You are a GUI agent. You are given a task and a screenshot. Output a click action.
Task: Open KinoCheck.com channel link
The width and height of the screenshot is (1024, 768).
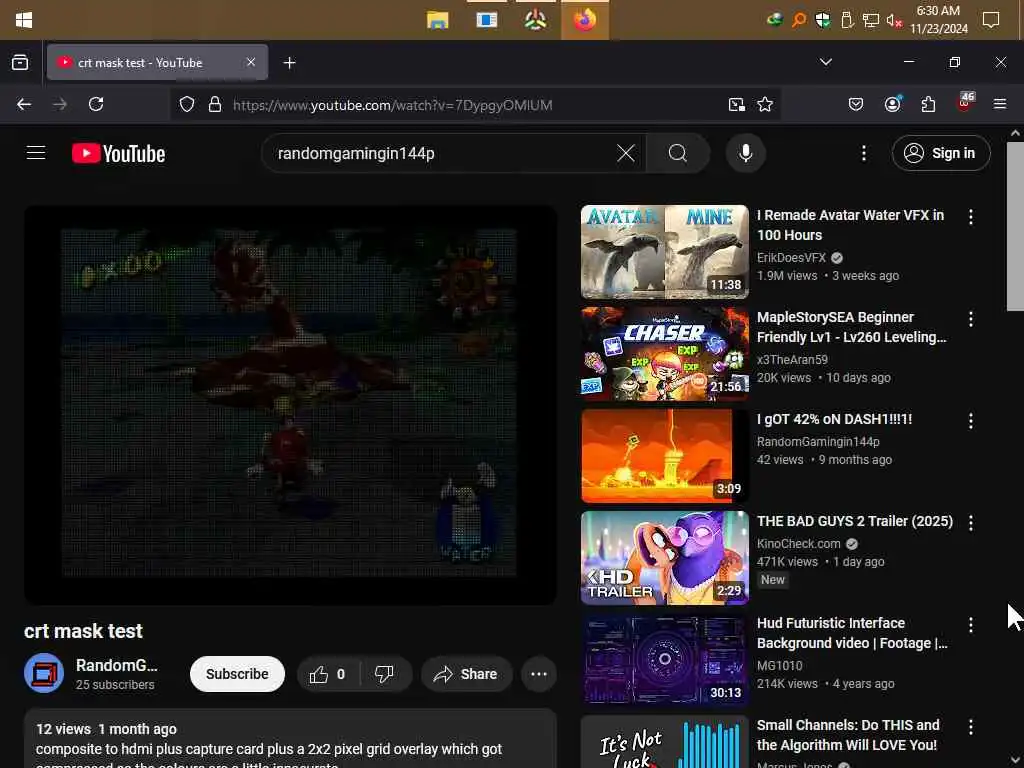pos(799,543)
